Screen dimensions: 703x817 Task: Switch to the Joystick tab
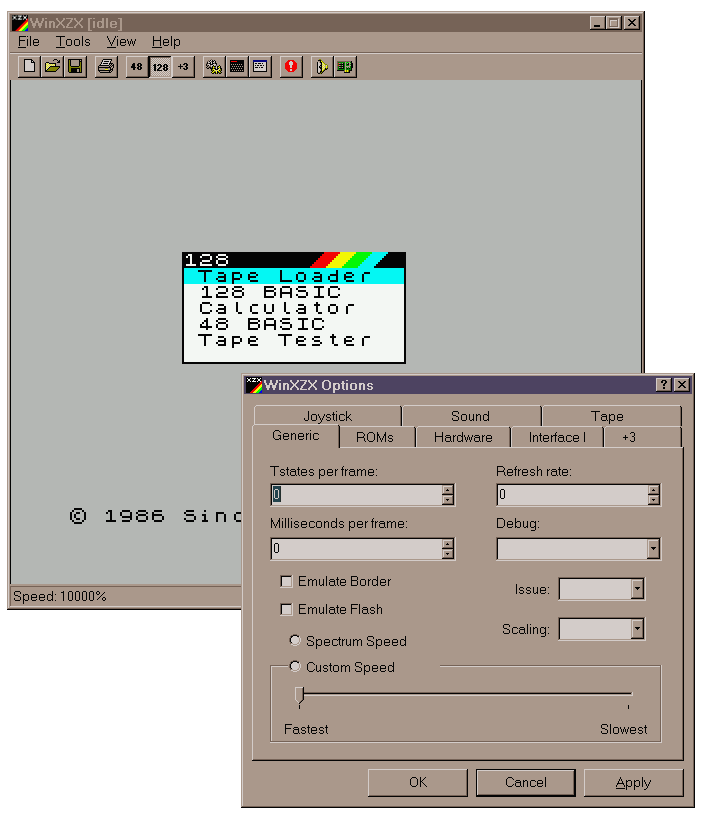pyautogui.click(x=328, y=416)
